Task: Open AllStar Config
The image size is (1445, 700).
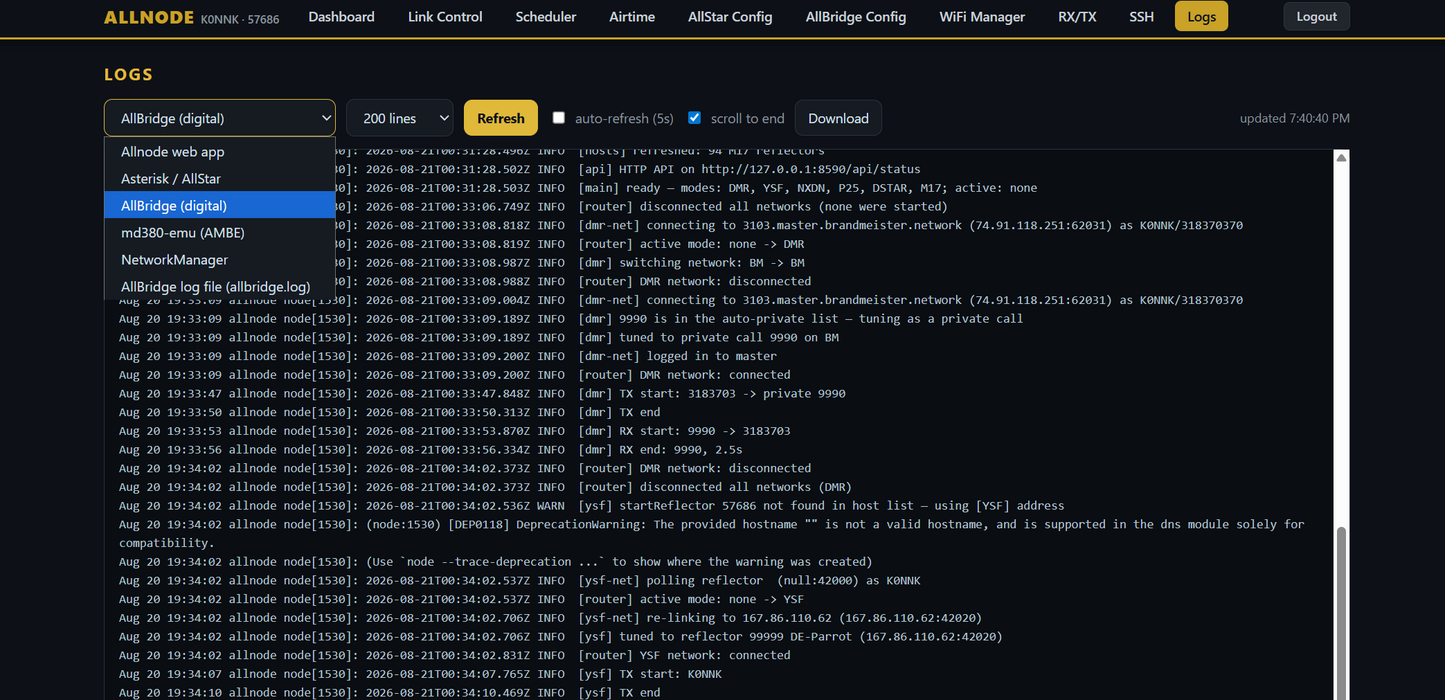Action: (730, 17)
